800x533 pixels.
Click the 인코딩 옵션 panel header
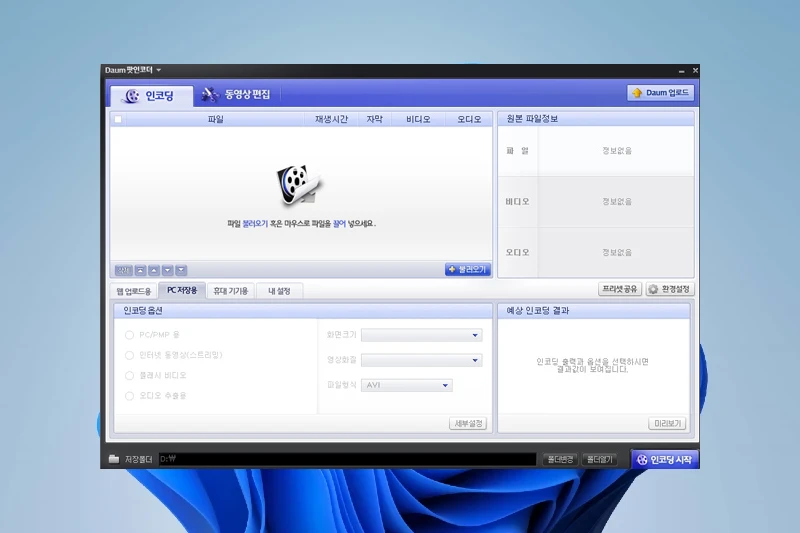click(x=303, y=311)
